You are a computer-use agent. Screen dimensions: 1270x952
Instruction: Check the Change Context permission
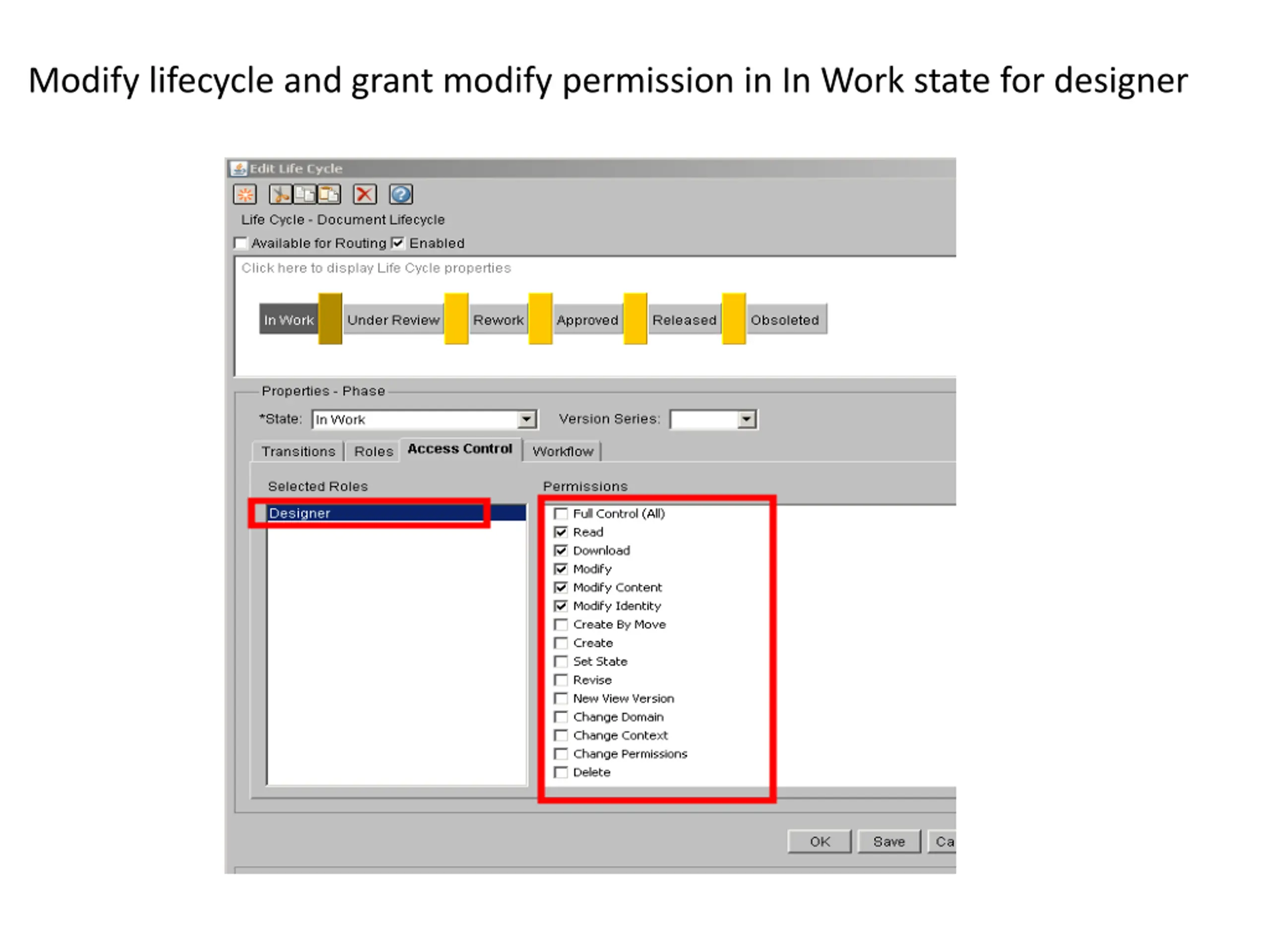[561, 735]
